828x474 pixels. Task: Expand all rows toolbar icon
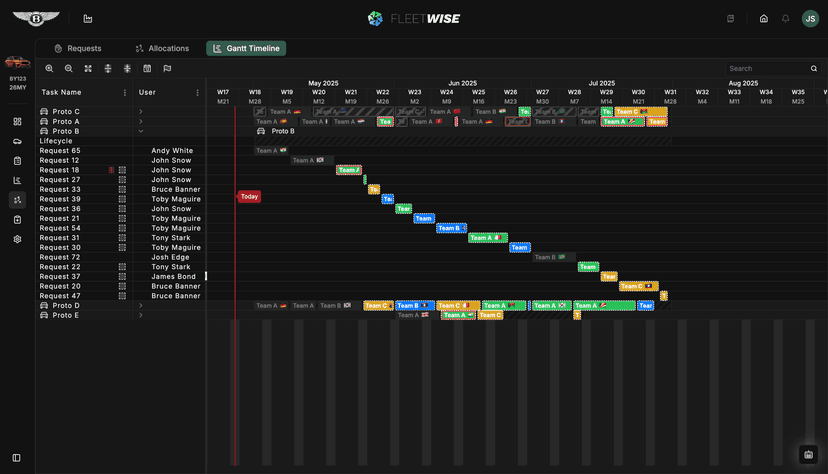tap(108, 69)
